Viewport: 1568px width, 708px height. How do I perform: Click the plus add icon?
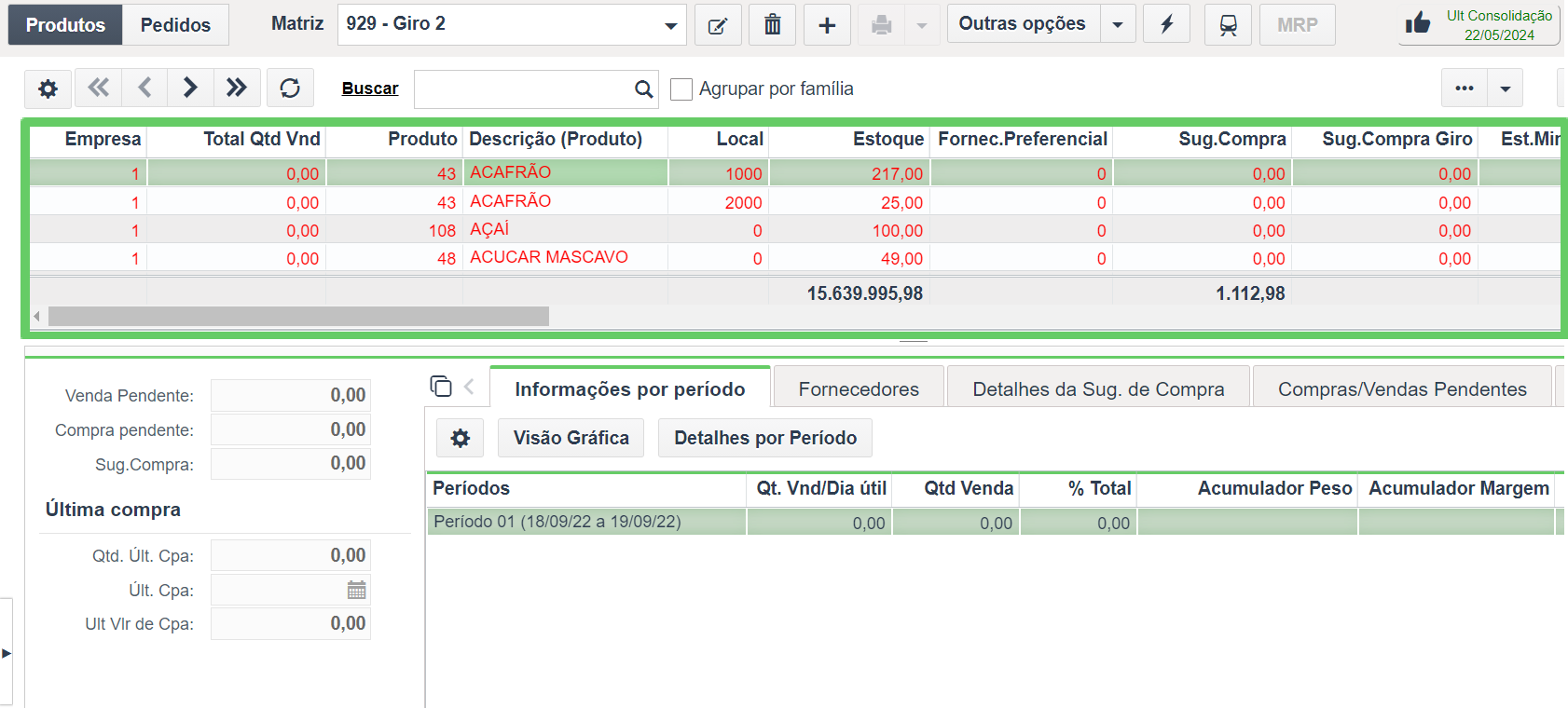point(827,25)
